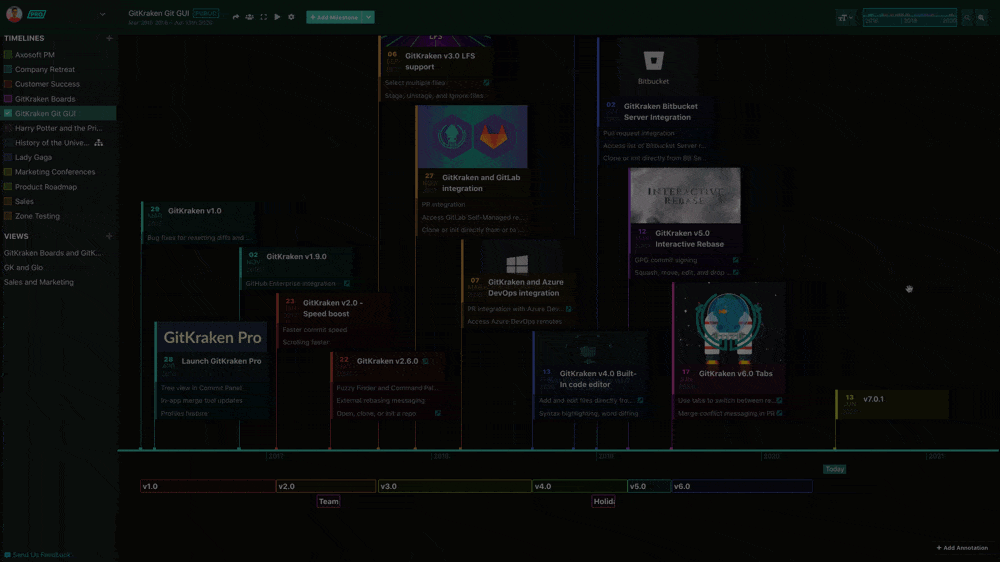This screenshot has height=562, width=1000.
Task: Click the zoom out magnifier icon
Action: [967, 18]
